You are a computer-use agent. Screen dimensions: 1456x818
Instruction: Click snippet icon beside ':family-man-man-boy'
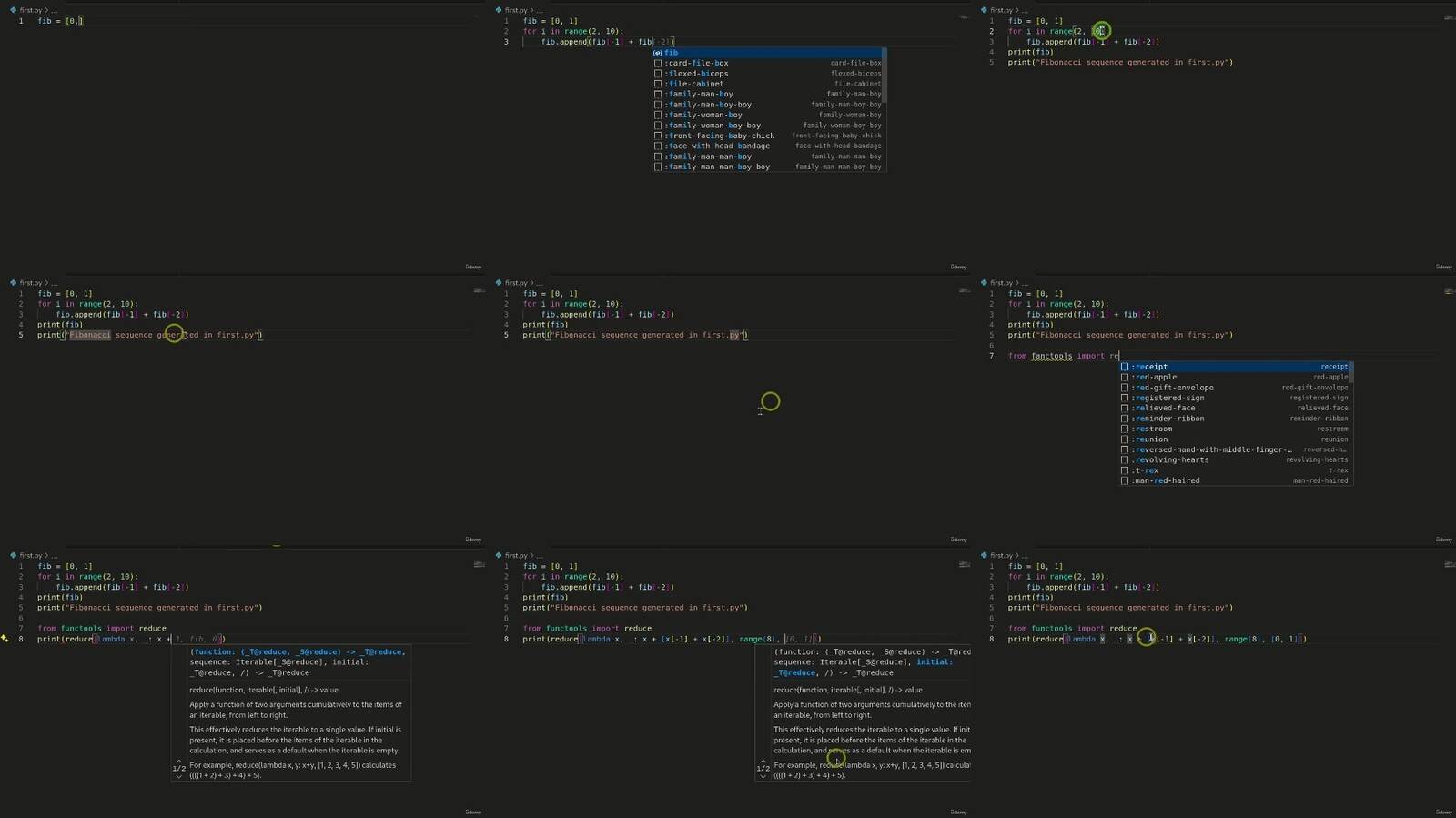tap(658, 157)
